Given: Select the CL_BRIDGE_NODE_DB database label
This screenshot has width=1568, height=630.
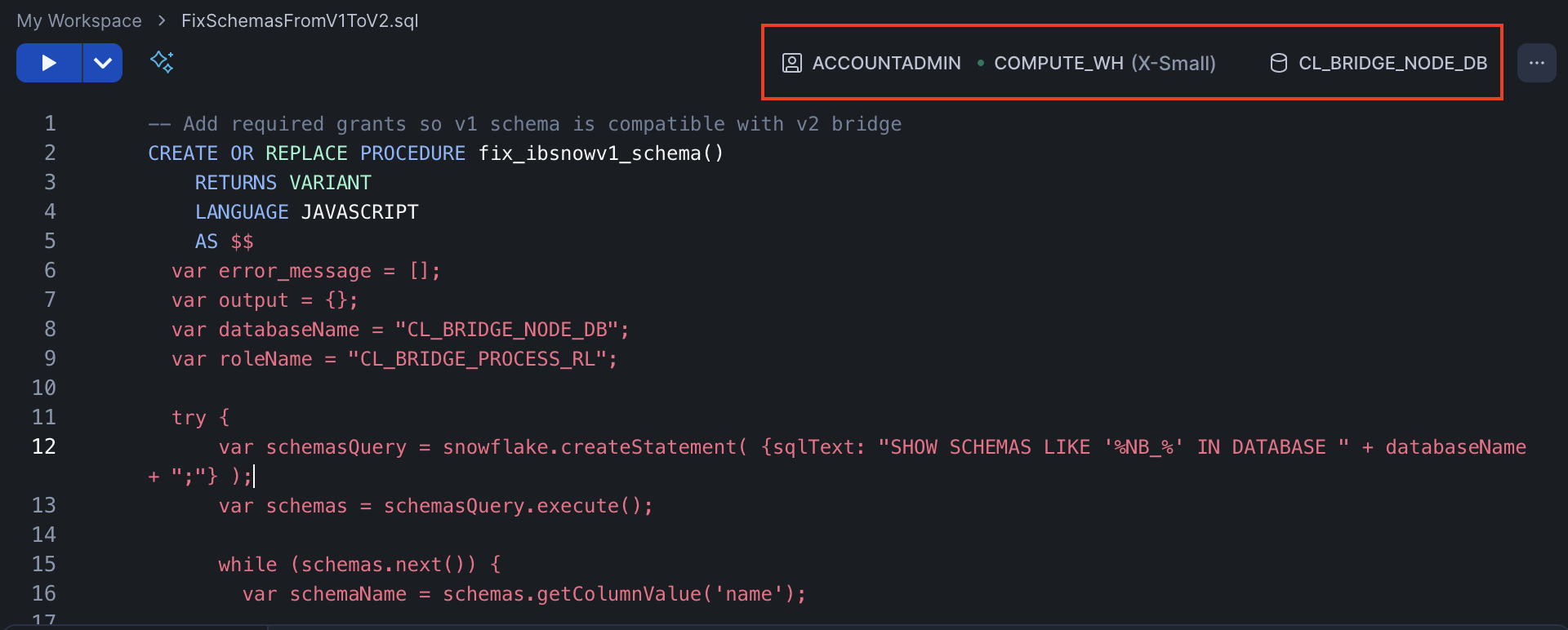Looking at the screenshot, I should (1392, 63).
